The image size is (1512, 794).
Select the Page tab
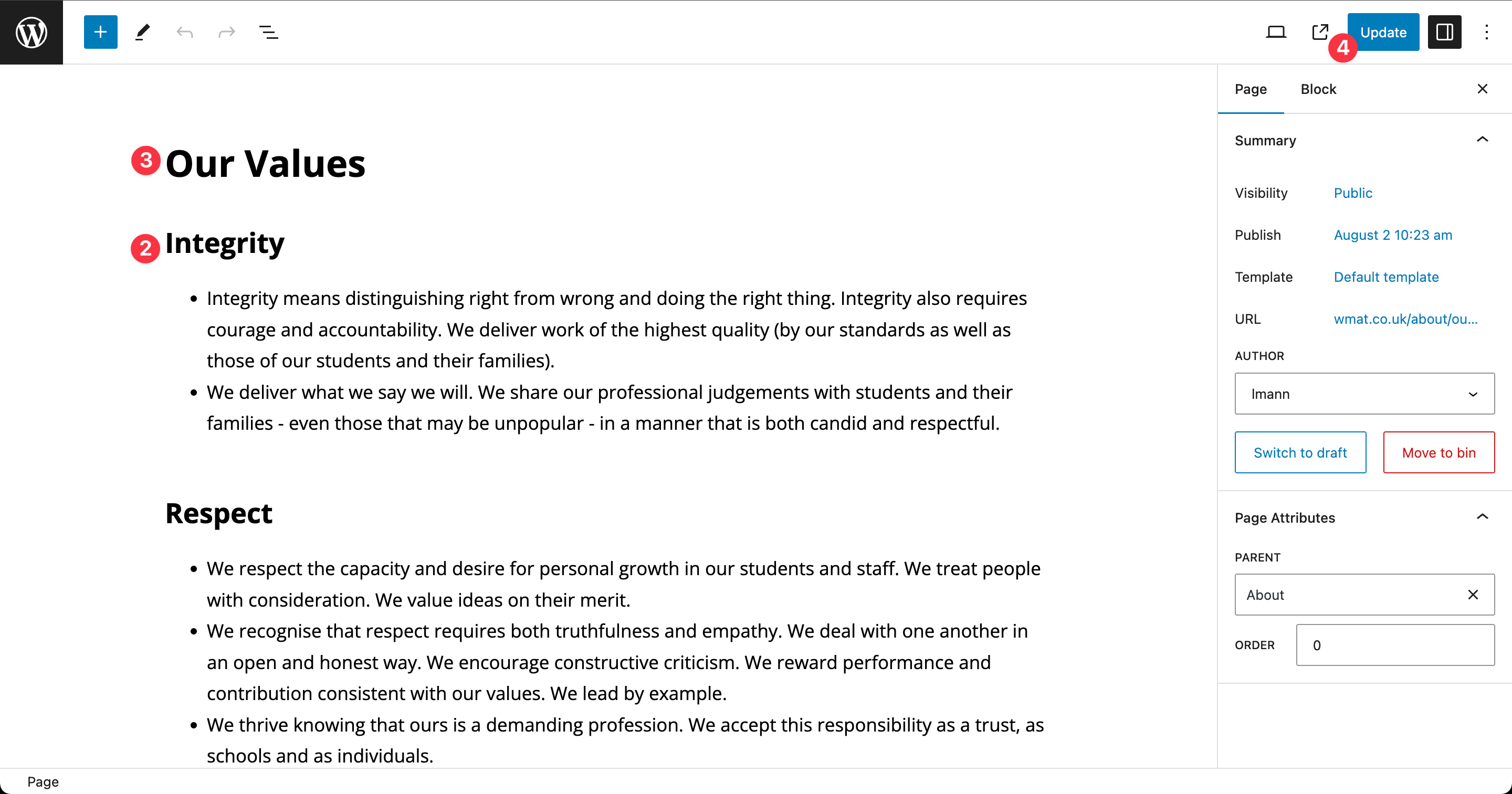point(1250,89)
